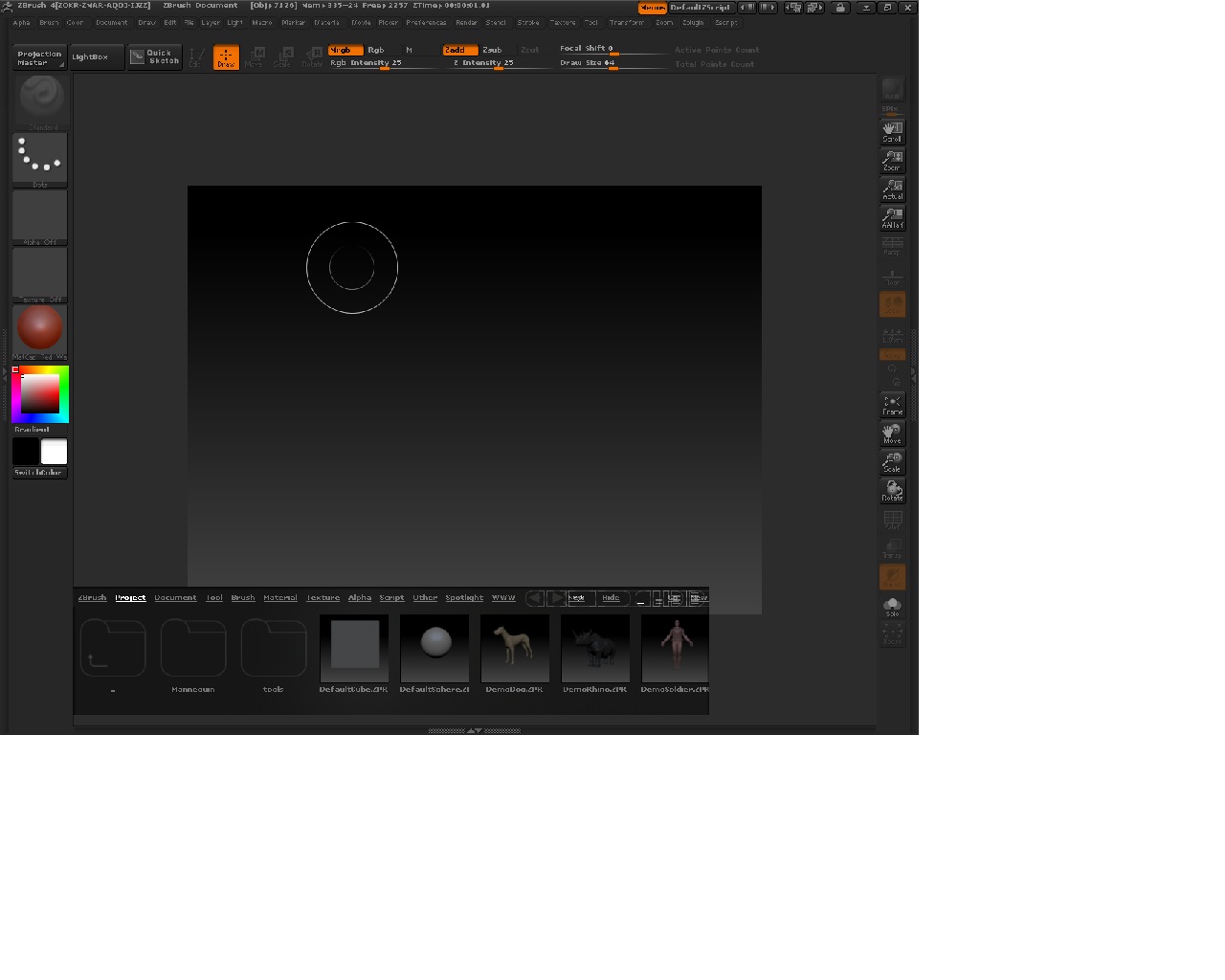Toggle Zadd sculpting mode
Screen dimensions: 1225x980
pos(459,50)
